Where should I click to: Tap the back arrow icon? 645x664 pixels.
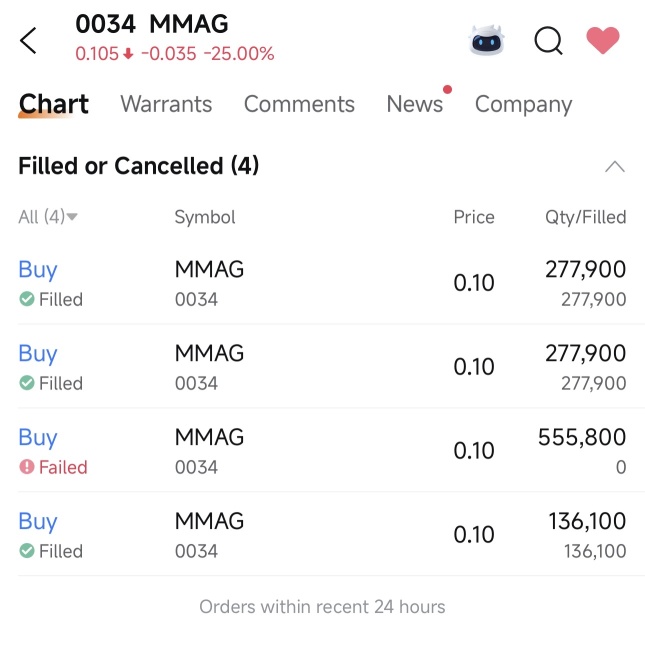[28, 41]
